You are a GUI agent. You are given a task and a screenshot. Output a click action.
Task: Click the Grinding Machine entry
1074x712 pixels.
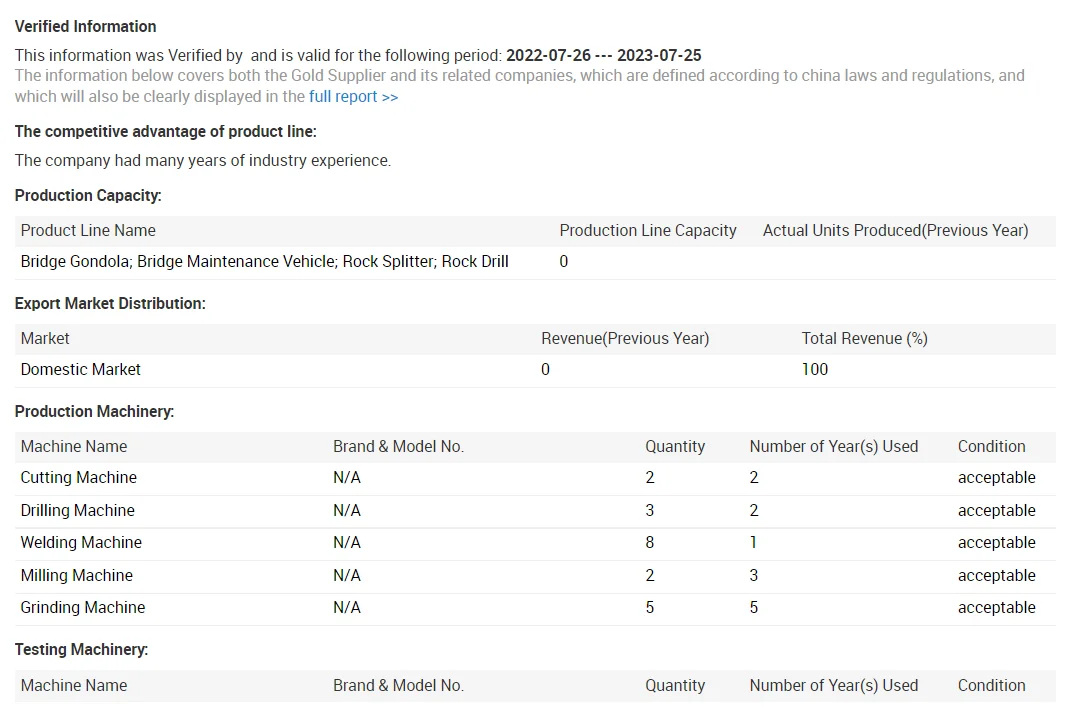[x=82, y=608]
